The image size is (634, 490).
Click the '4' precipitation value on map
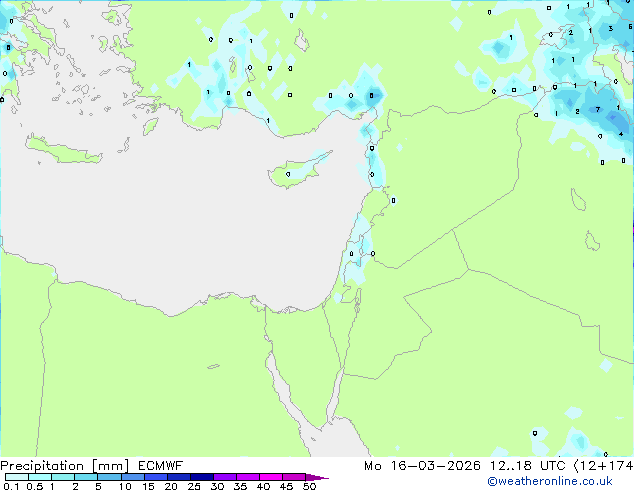click(621, 134)
